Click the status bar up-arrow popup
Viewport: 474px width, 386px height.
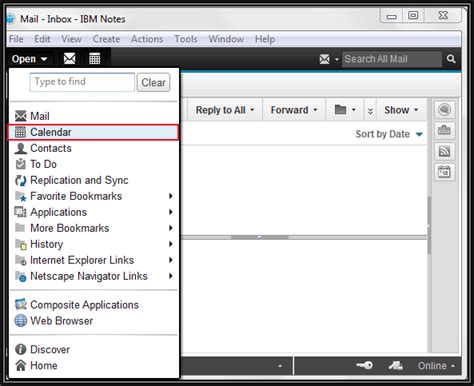(280, 366)
